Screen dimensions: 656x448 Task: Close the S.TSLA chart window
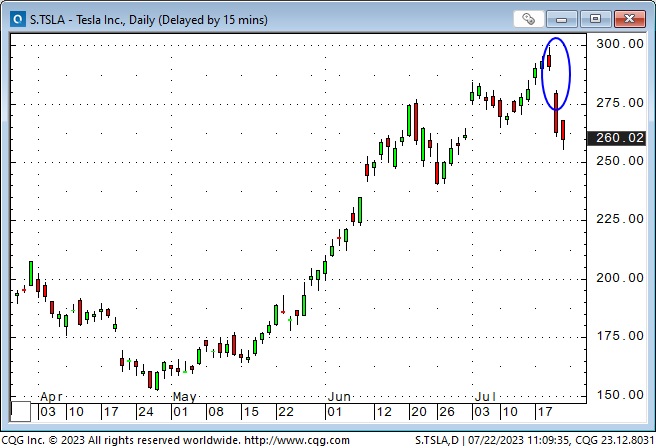(x=629, y=19)
